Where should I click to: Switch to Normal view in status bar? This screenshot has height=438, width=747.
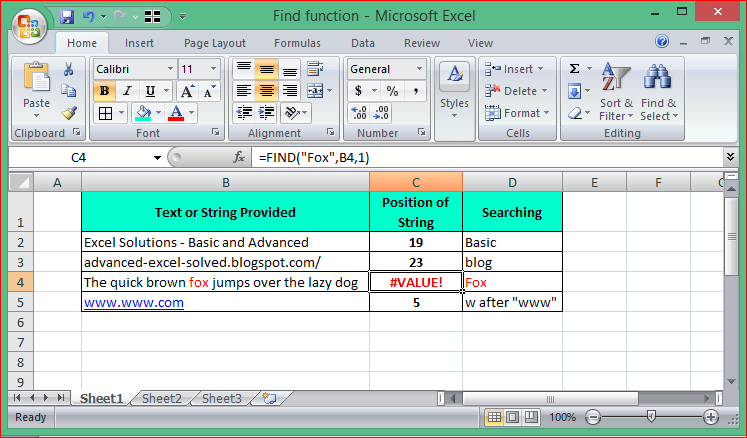494,418
